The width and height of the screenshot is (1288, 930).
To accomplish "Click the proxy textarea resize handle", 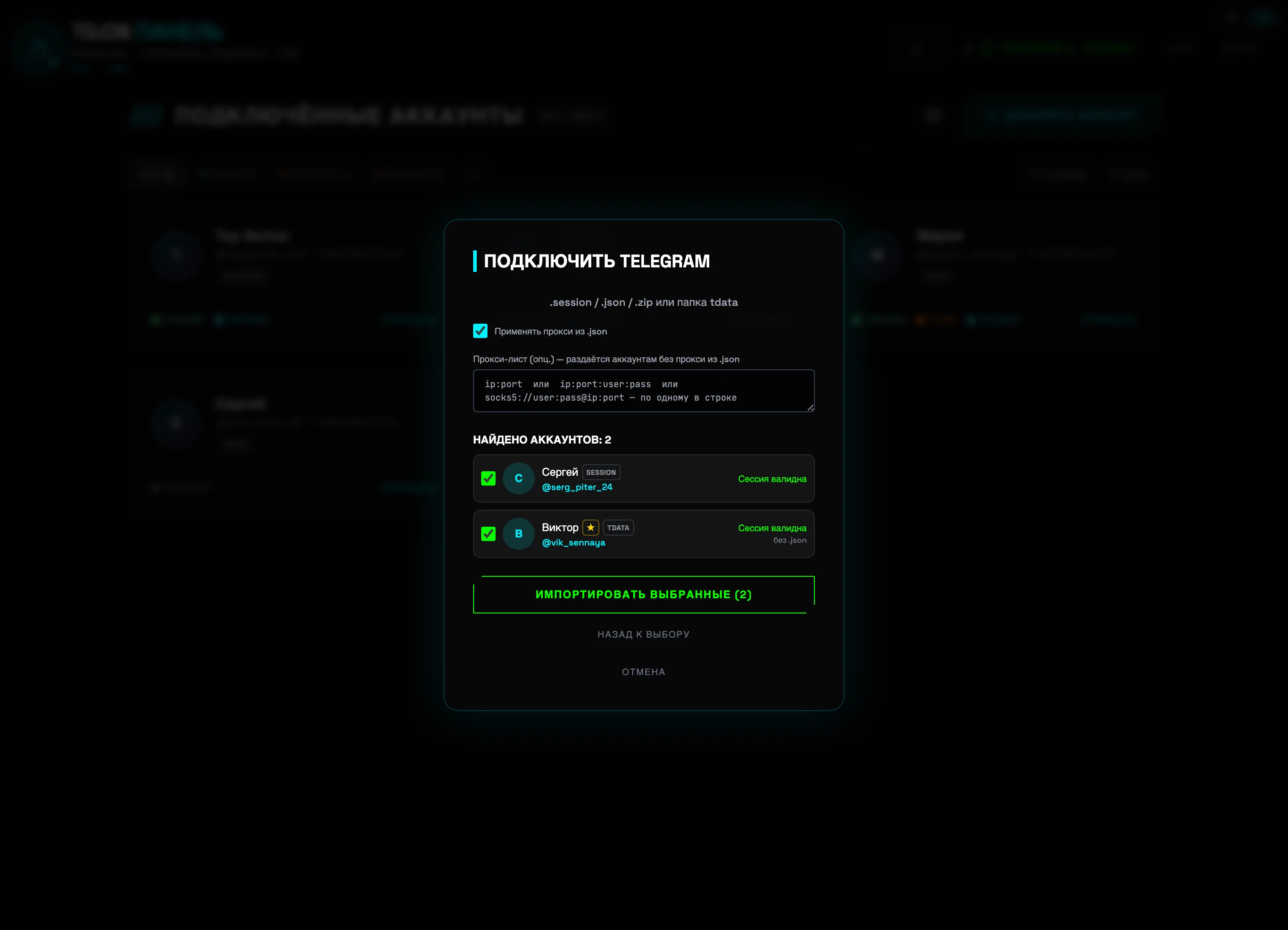I will pyautogui.click(x=810, y=408).
